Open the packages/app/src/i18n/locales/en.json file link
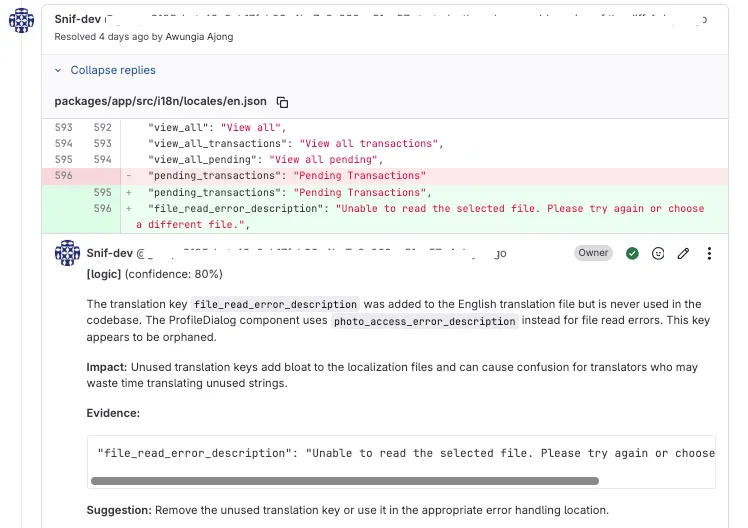This screenshot has height=528, width=748. coord(160,102)
